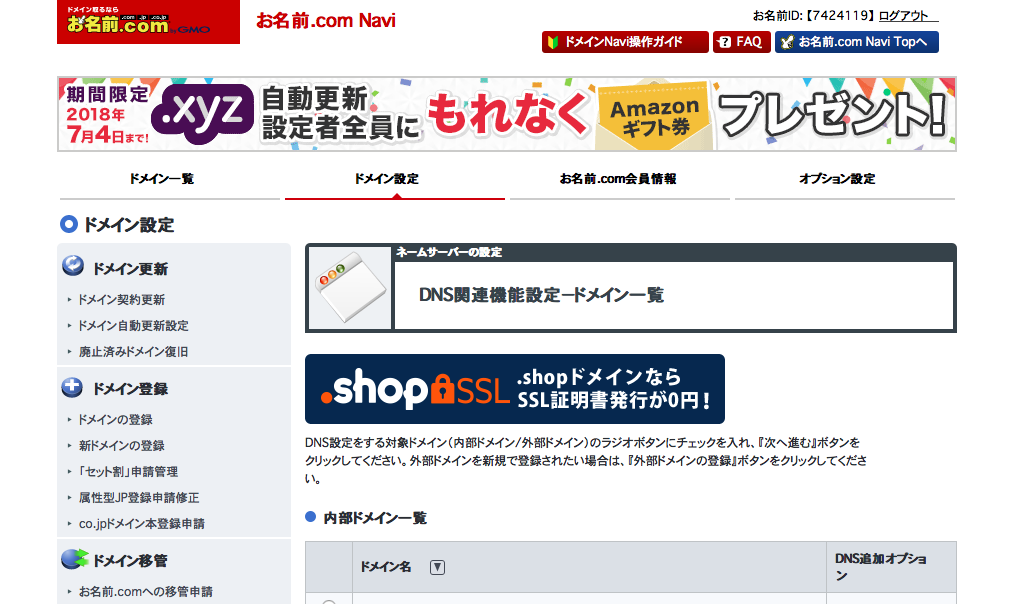Click the ドメイン移管 transfer icon
Viewport: 1011px width, 604px height.
(74, 559)
